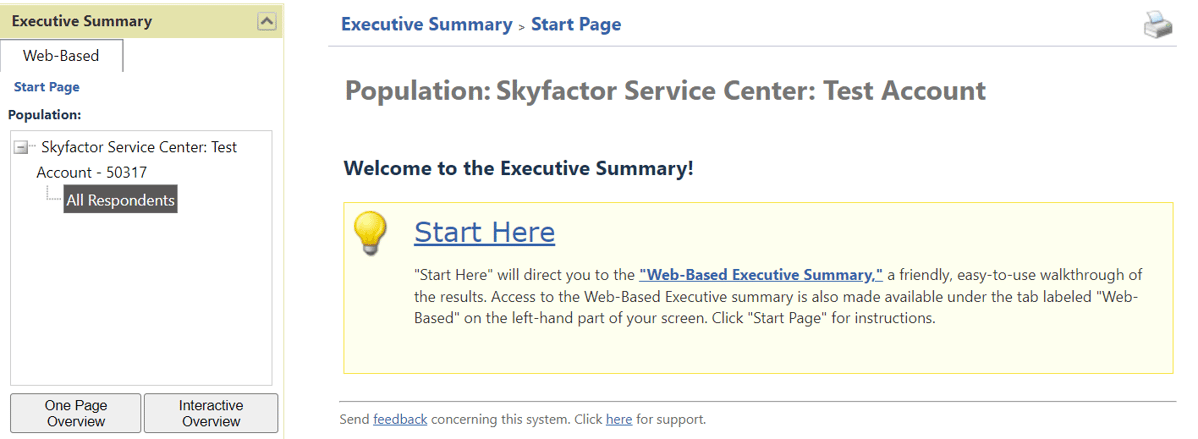Click the Population: Skyfactor Service Center heading
Image resolution: width=1198 pixels, height=439 pixels.
[665, 91]
